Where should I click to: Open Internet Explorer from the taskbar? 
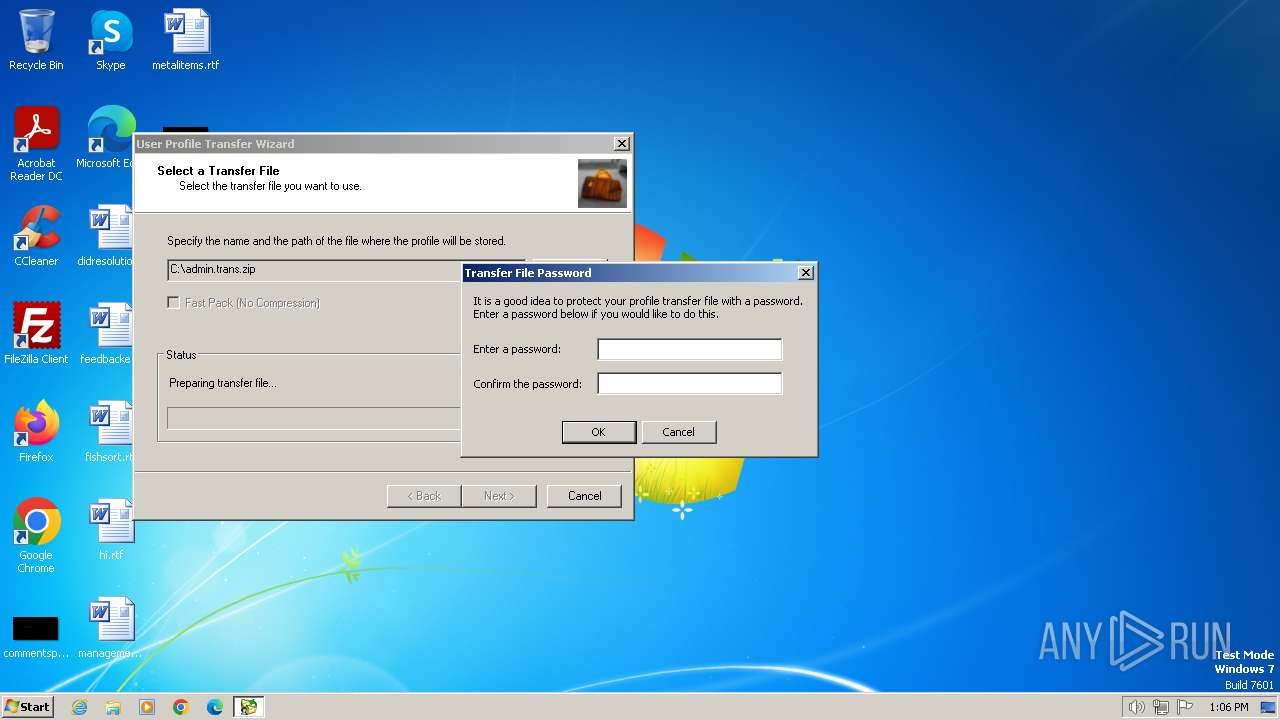point(79,707)
